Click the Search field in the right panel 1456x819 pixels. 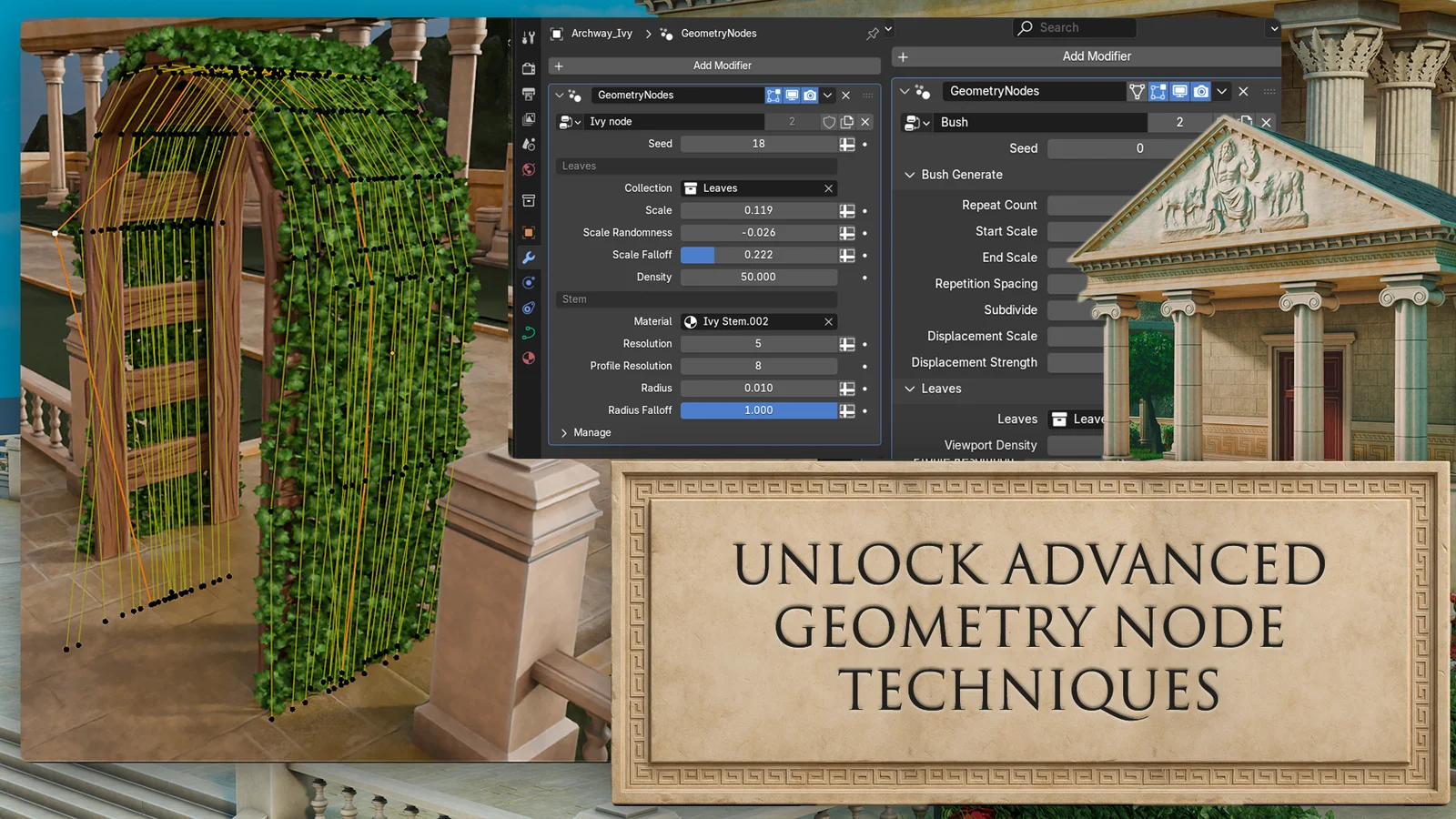1074,27
